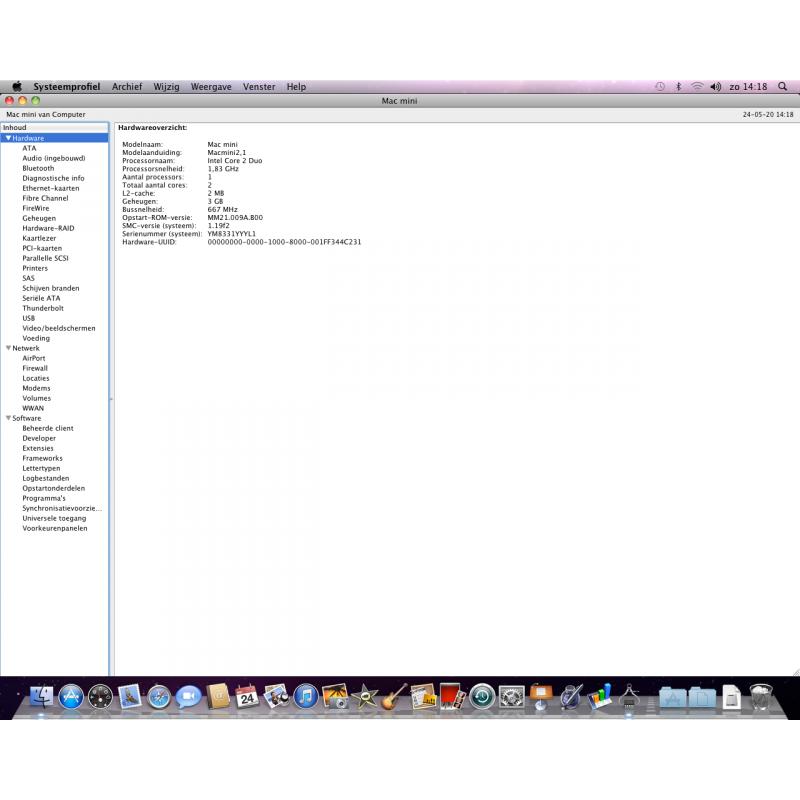Viewport: 800px width, 800px height.
Task: Open the Apple menu
Action: point(17,86)
